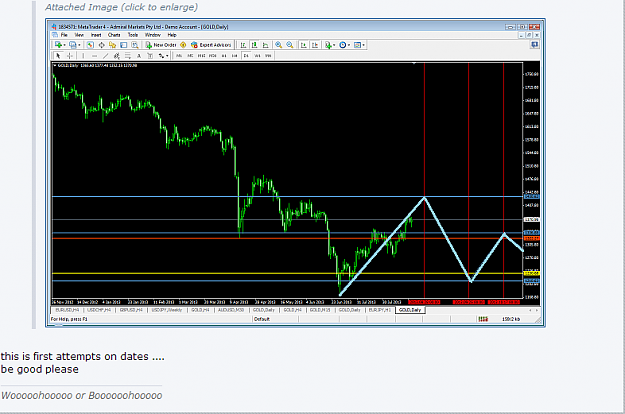Open the Data Window toolbar icon
Viewport: 625px width, 414px height.
(x=102, y=45)
